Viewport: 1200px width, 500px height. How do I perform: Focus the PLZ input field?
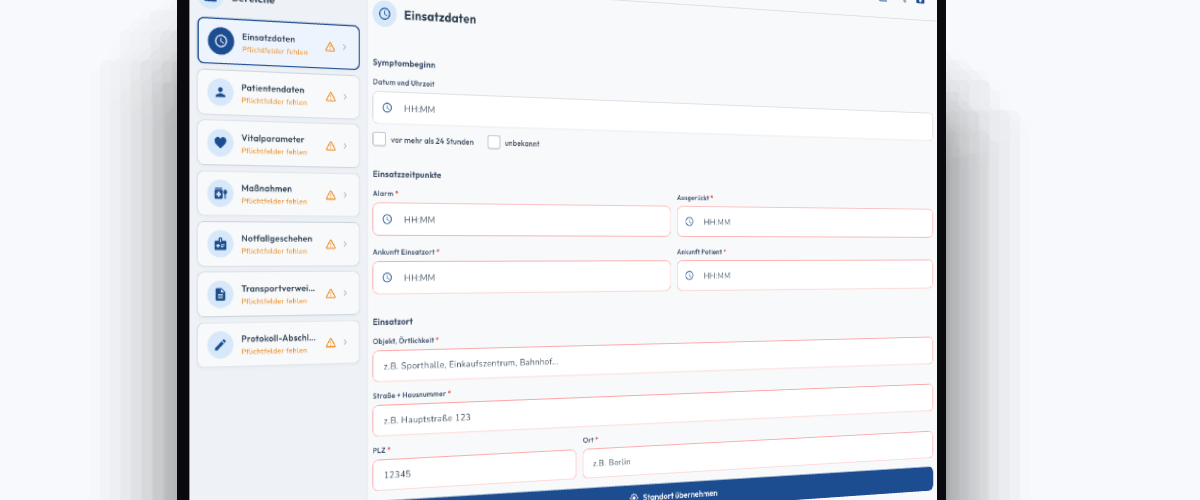click(474, 470)
